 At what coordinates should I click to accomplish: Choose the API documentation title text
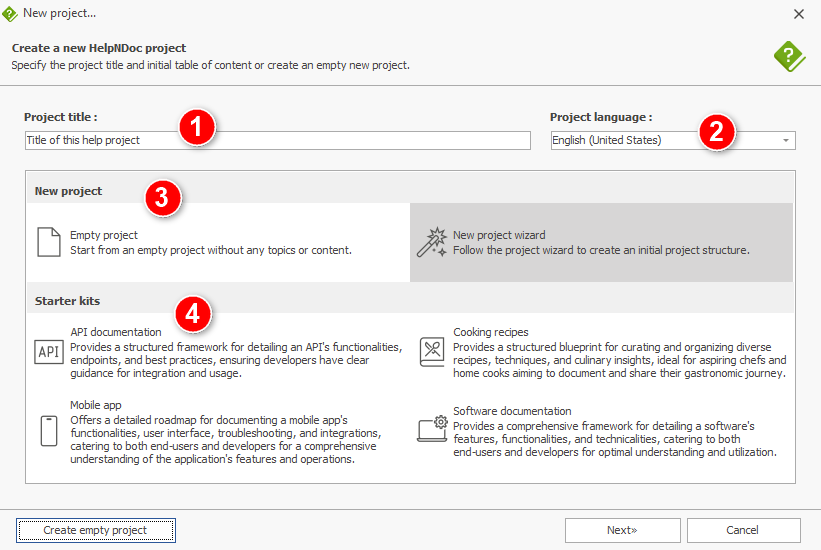pos(116,332)
